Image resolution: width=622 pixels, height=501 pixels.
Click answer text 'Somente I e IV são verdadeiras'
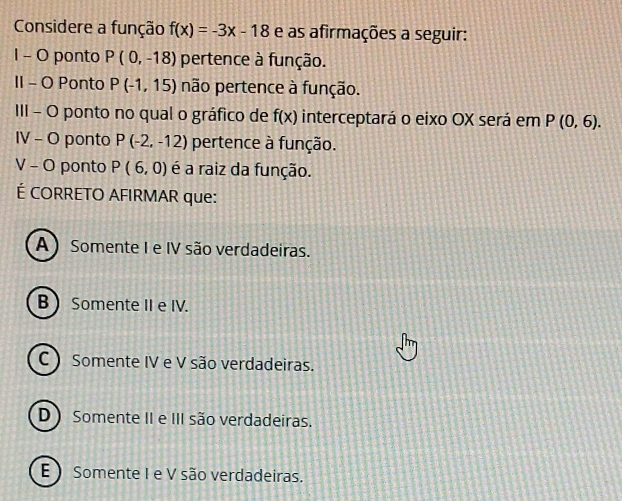[x=190, y=249]
